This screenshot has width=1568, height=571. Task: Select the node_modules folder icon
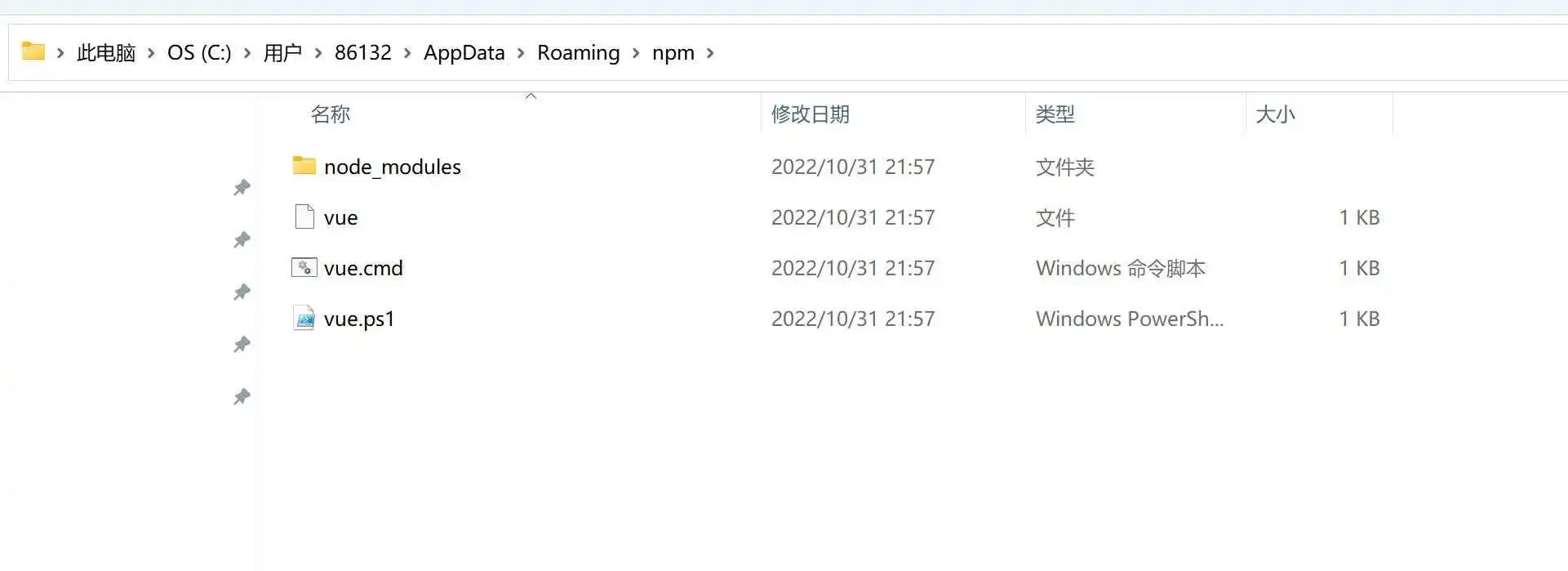click(x=304, y=166)
